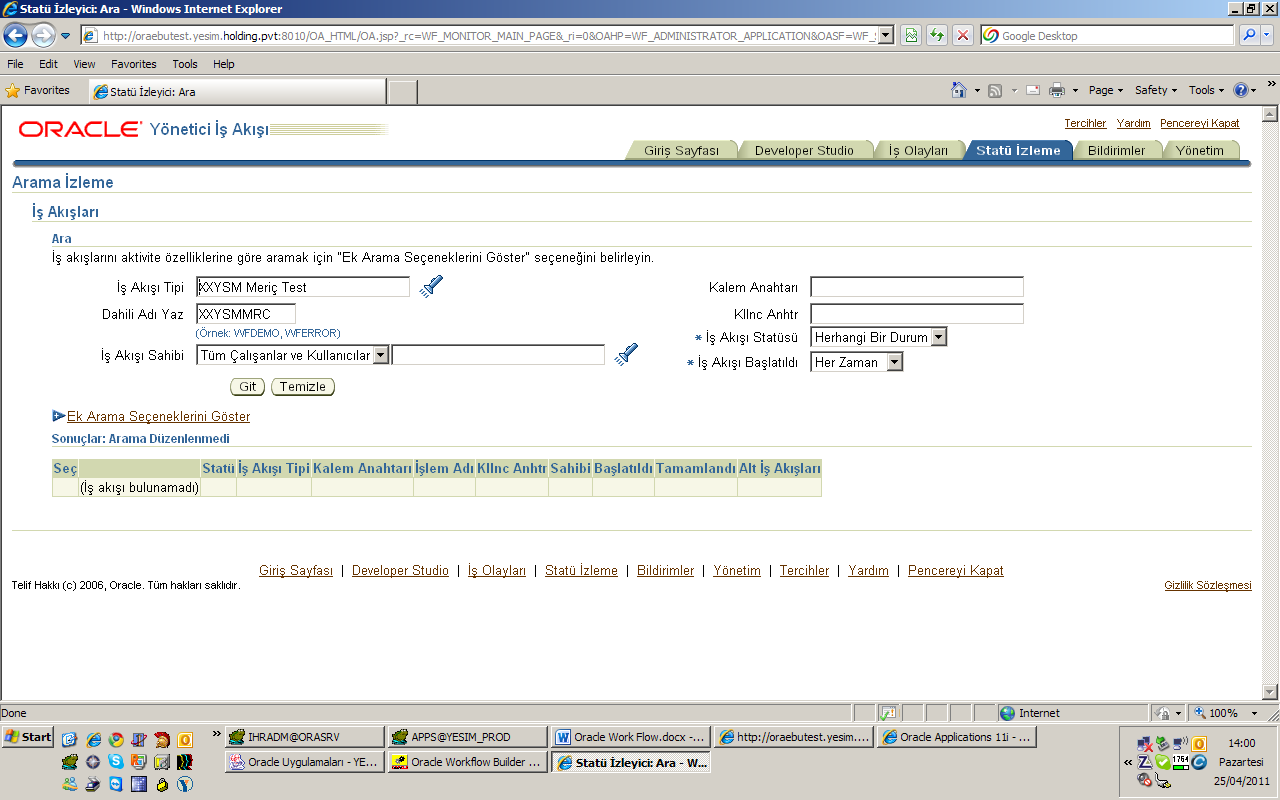The height and width of the screenshot is (800, 1280).
Task: Click the red Stop loading icon
Action: [963, 33]
